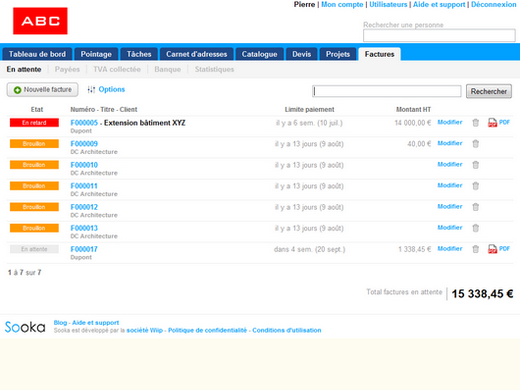The width and height of the screenshot is (520, 390).
Task: Click amount 14 000,00 € cell
Action: (413, 123)
